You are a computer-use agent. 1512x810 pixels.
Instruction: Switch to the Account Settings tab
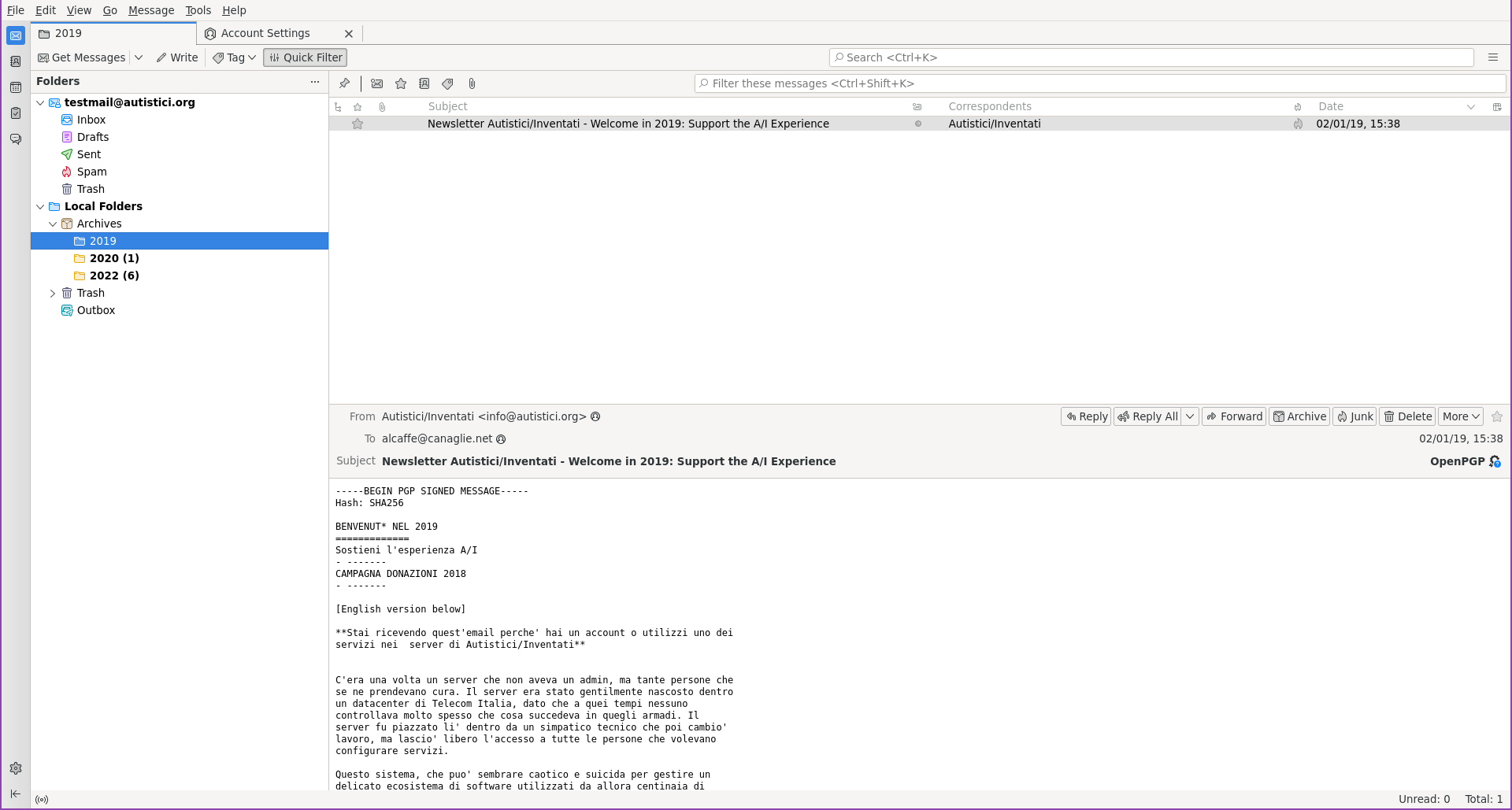[264, 33]
